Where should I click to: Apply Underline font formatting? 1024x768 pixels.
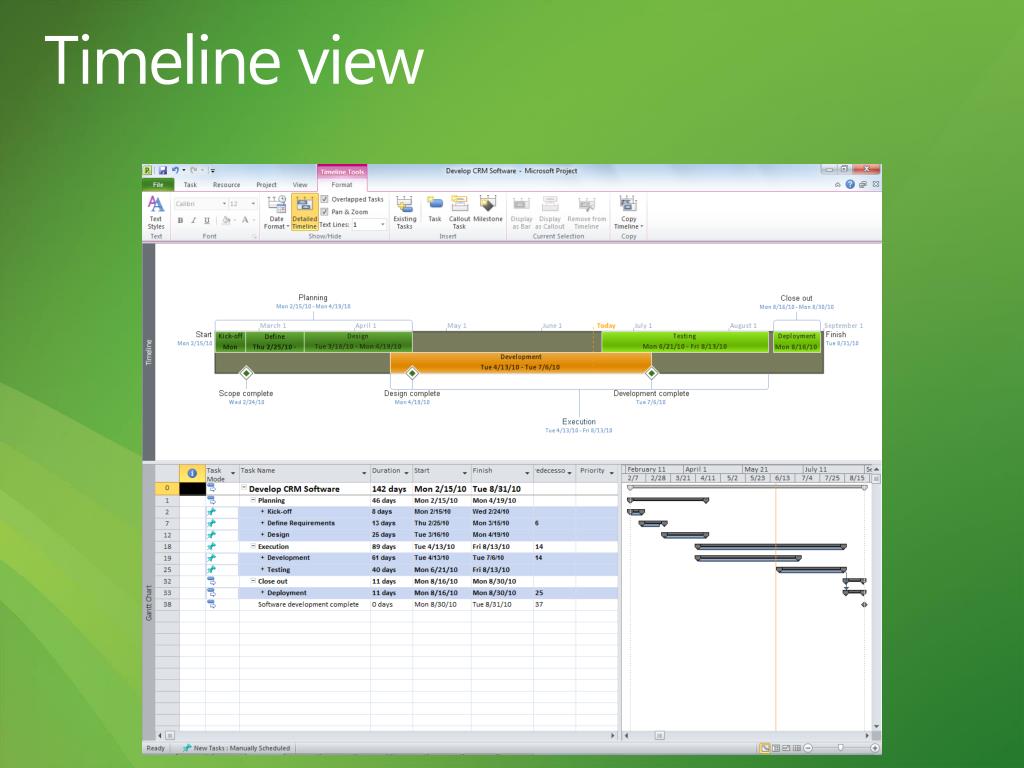tap(207, 221)
